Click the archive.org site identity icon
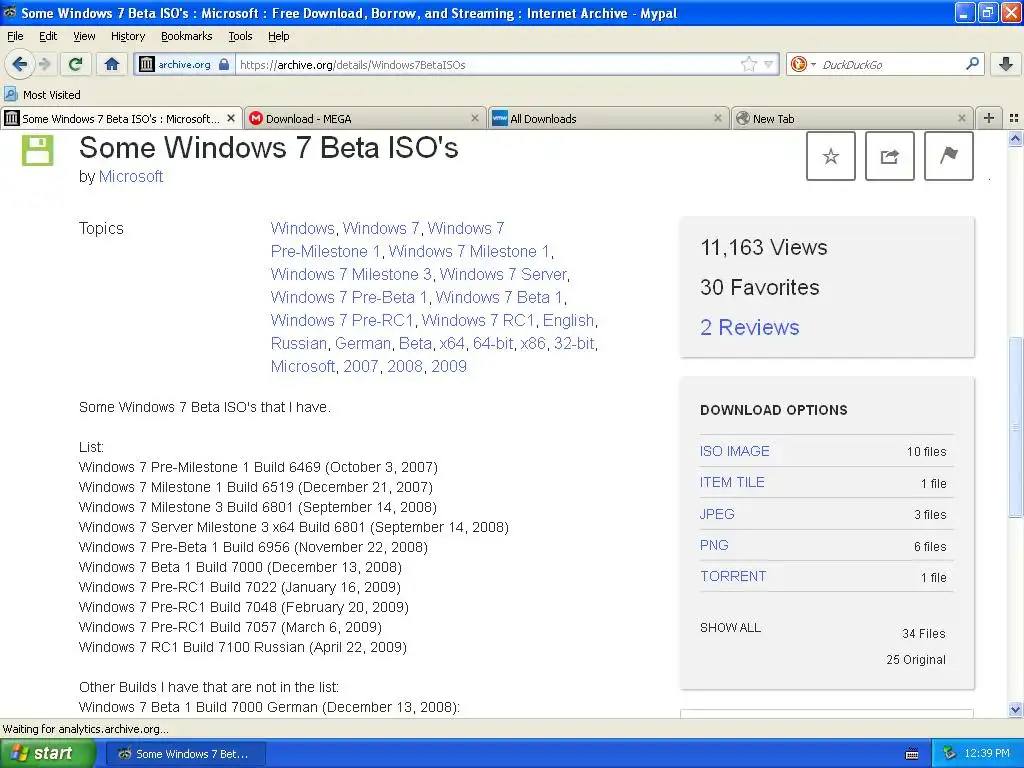 point(146,64)
